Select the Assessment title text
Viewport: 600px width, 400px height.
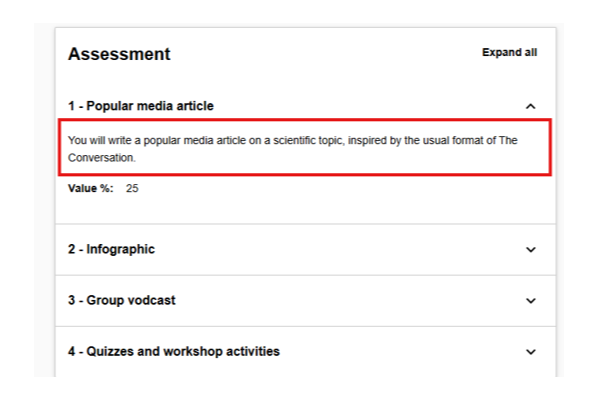119,54
